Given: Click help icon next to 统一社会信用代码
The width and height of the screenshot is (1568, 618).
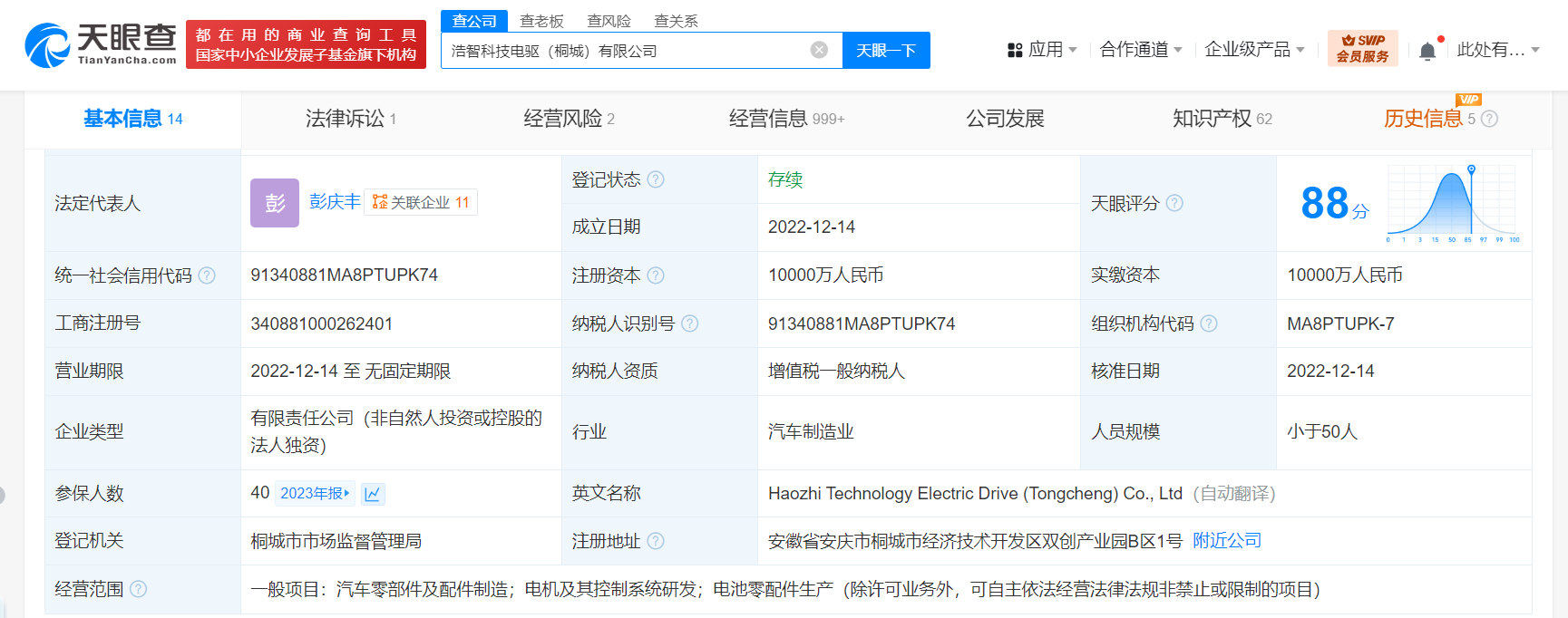Looking at the screenshot, I should click(x=207, y=275).
